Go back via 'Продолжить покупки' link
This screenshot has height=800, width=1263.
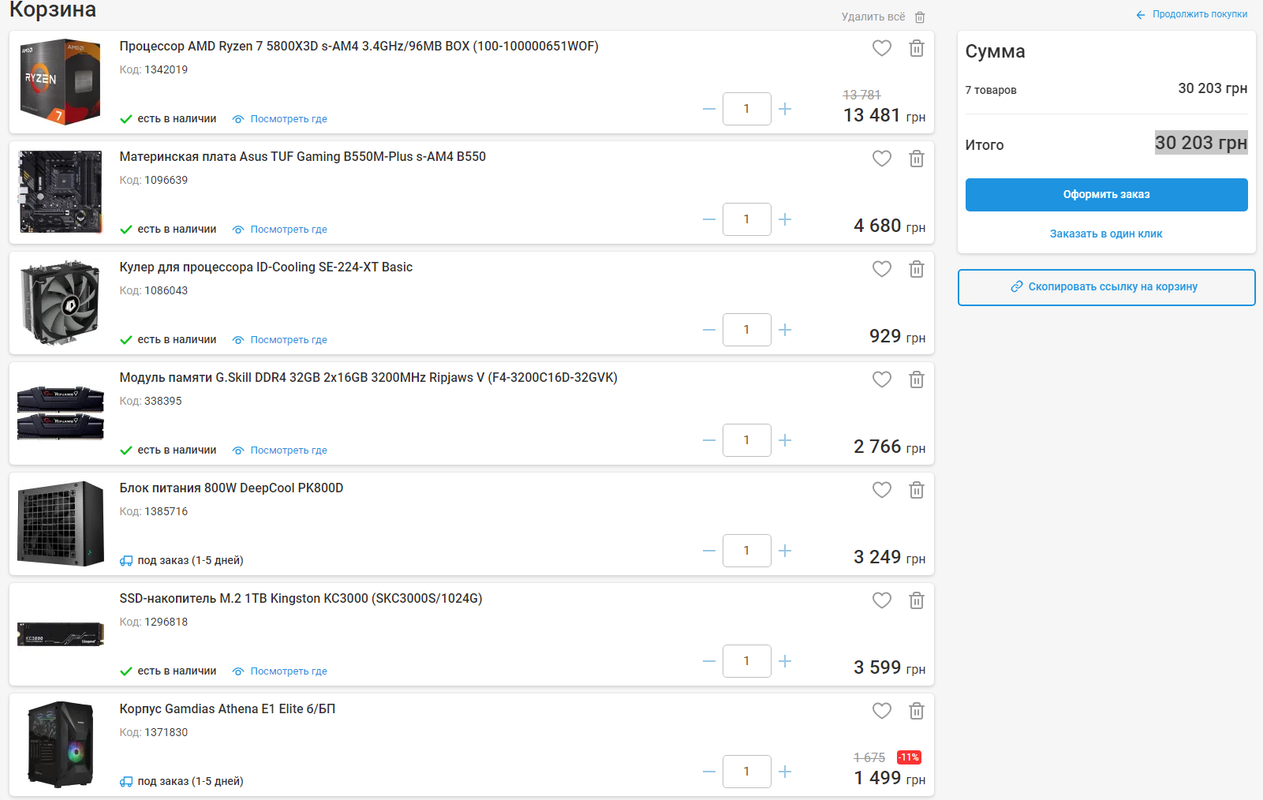tap(1192, 15)
